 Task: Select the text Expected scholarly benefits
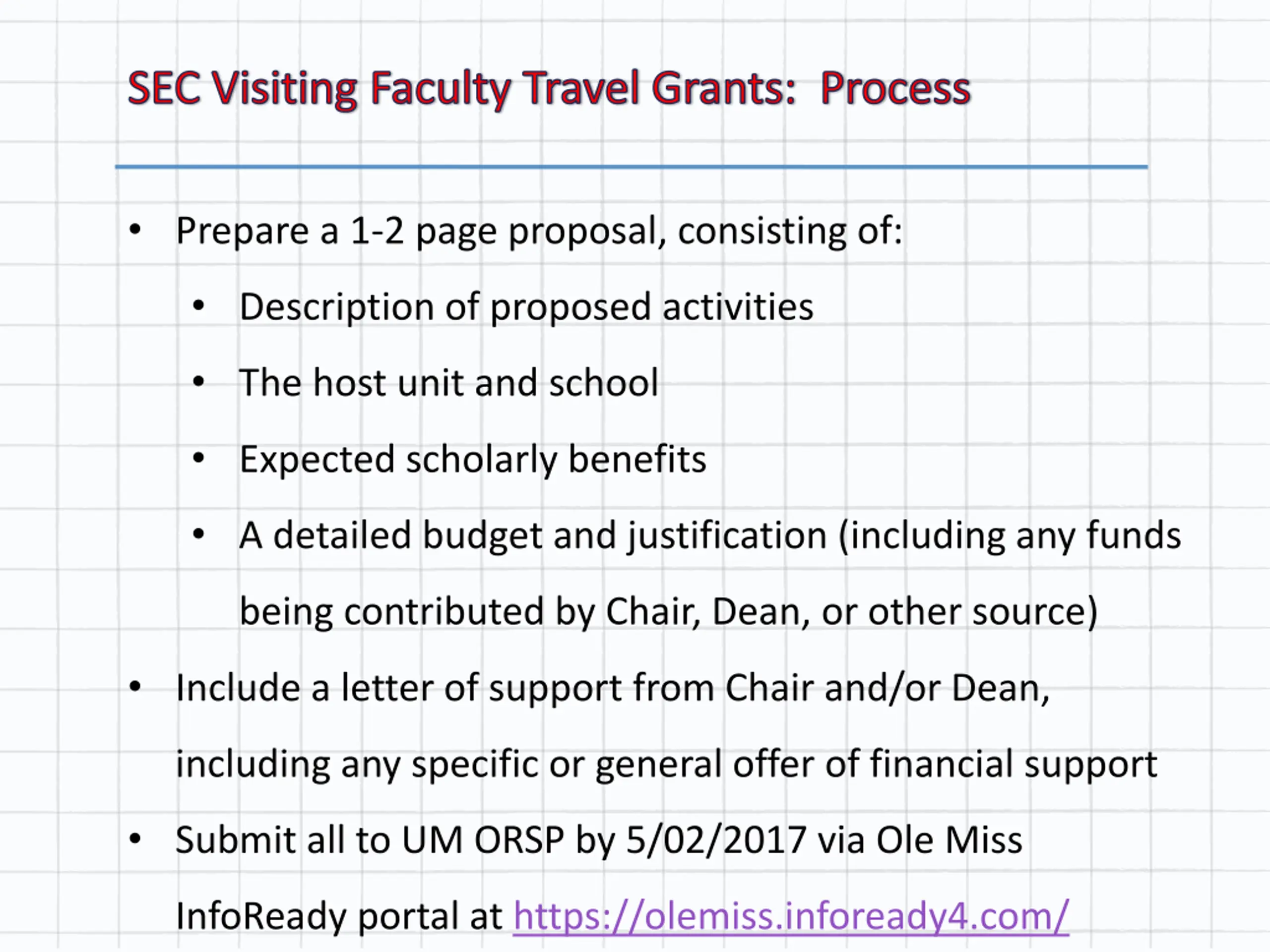(x=472, y=460)
